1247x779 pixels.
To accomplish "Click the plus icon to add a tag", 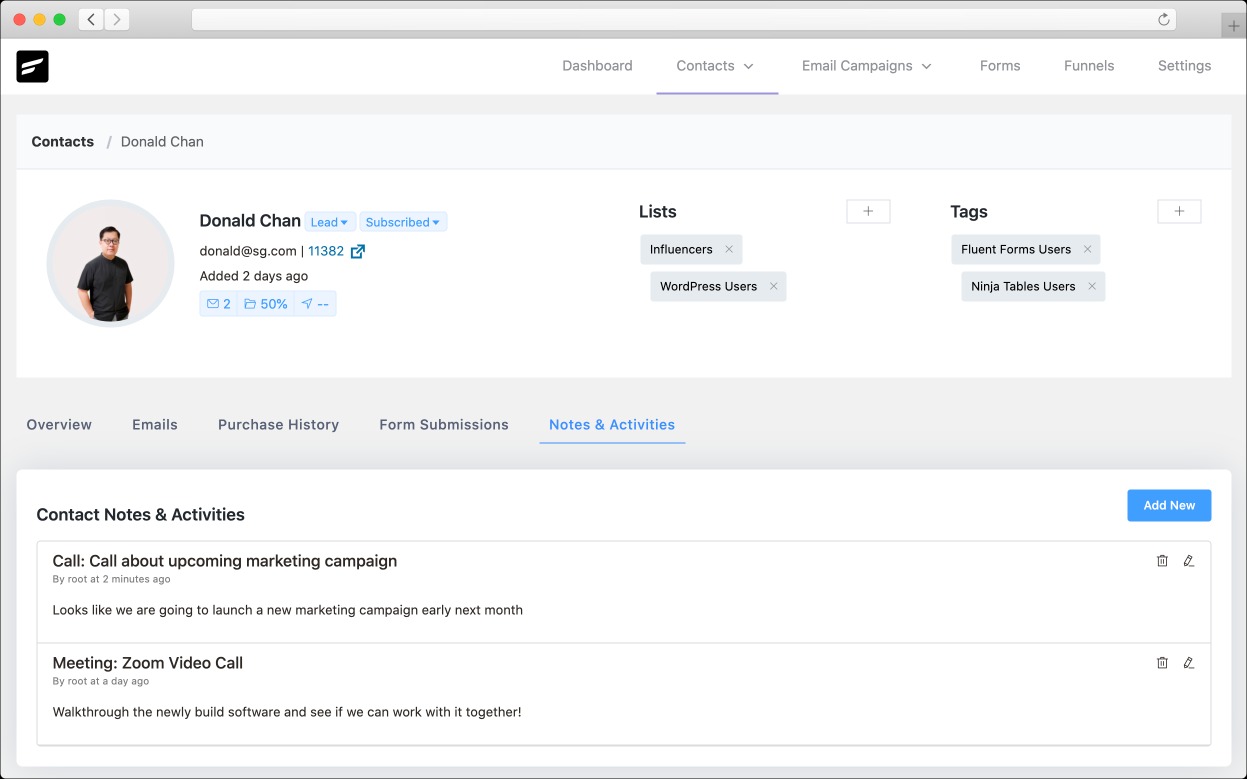I will coord(1179,211).
